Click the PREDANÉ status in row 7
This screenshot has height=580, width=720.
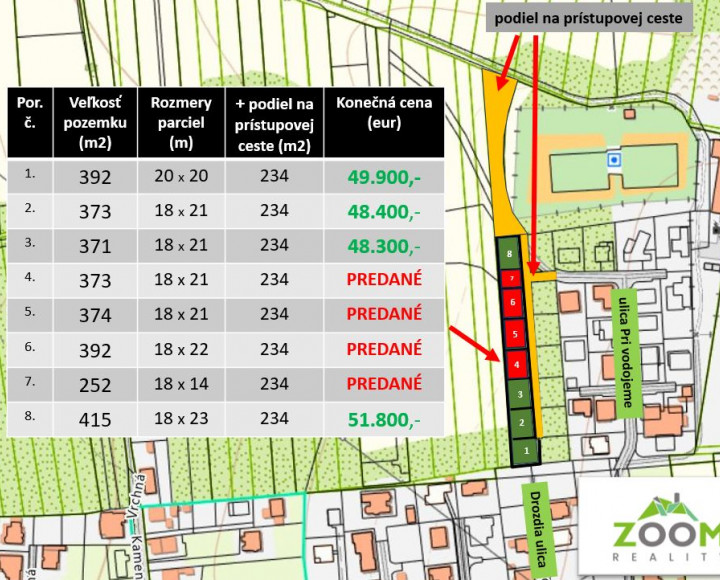(383, 384)
